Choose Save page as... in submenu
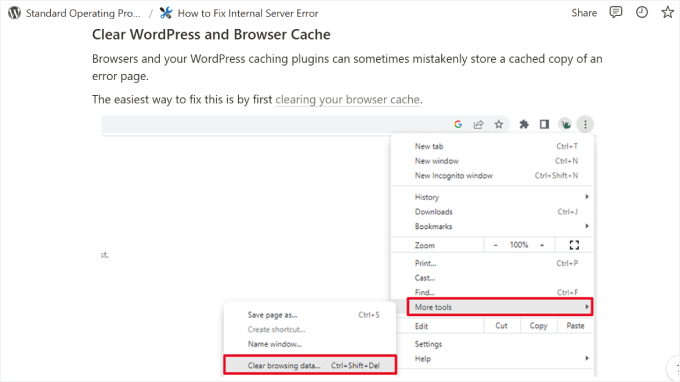The image size is (680, 382). click(310, 315)
